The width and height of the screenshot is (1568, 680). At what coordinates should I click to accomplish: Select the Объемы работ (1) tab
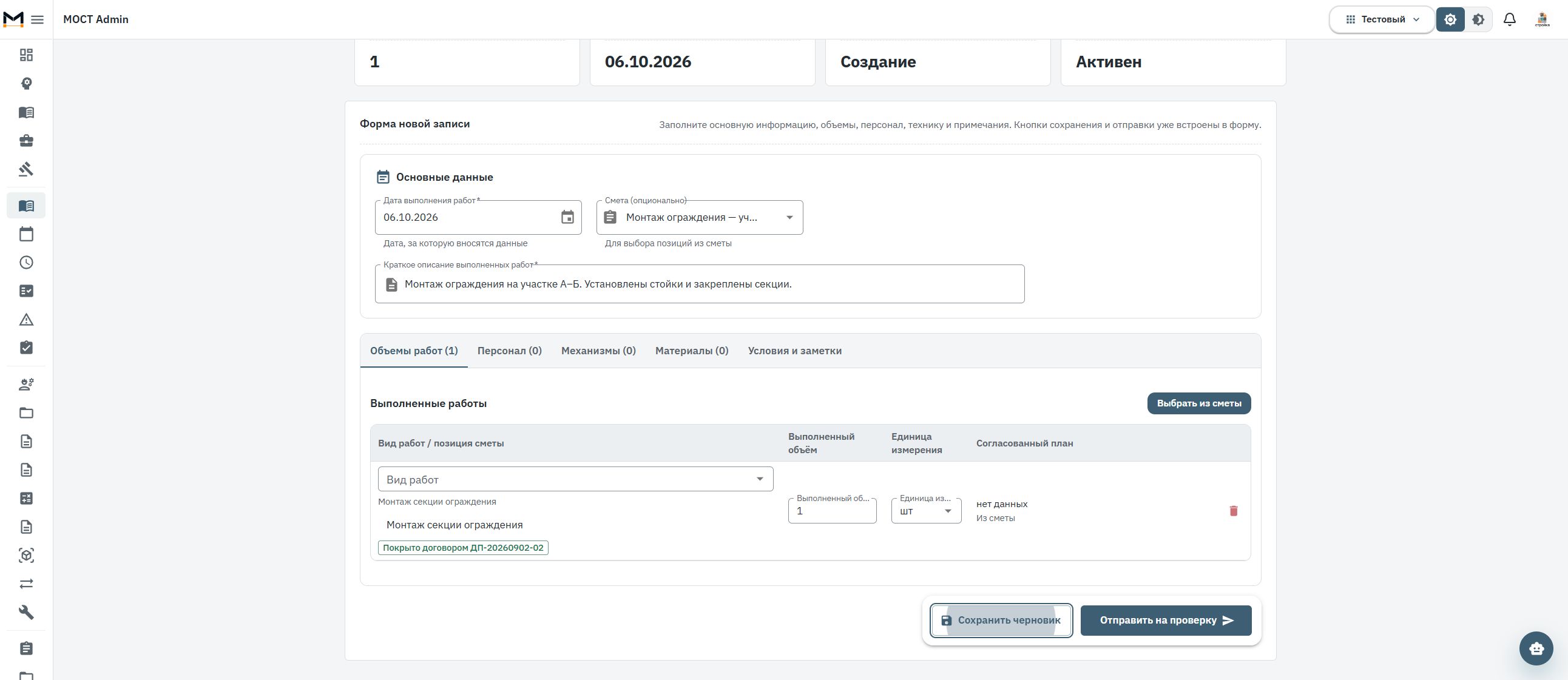[414, 351]
